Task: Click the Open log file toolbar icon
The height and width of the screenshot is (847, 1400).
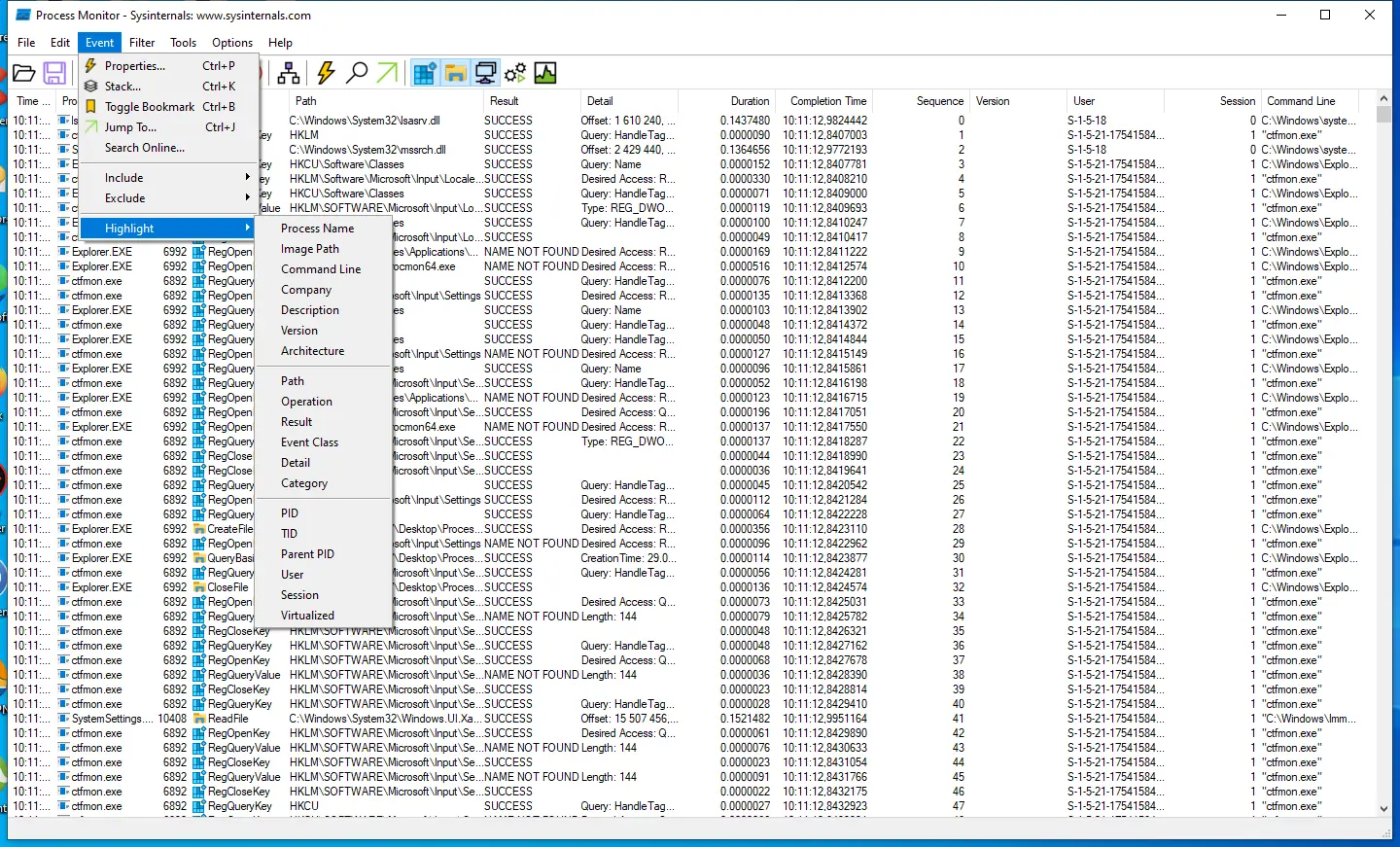Action: click(x=24, y=73)
